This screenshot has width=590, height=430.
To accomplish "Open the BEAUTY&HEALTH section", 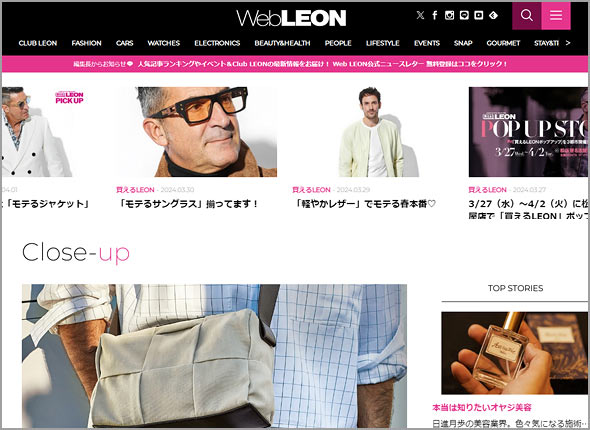I will pos(282,43).
